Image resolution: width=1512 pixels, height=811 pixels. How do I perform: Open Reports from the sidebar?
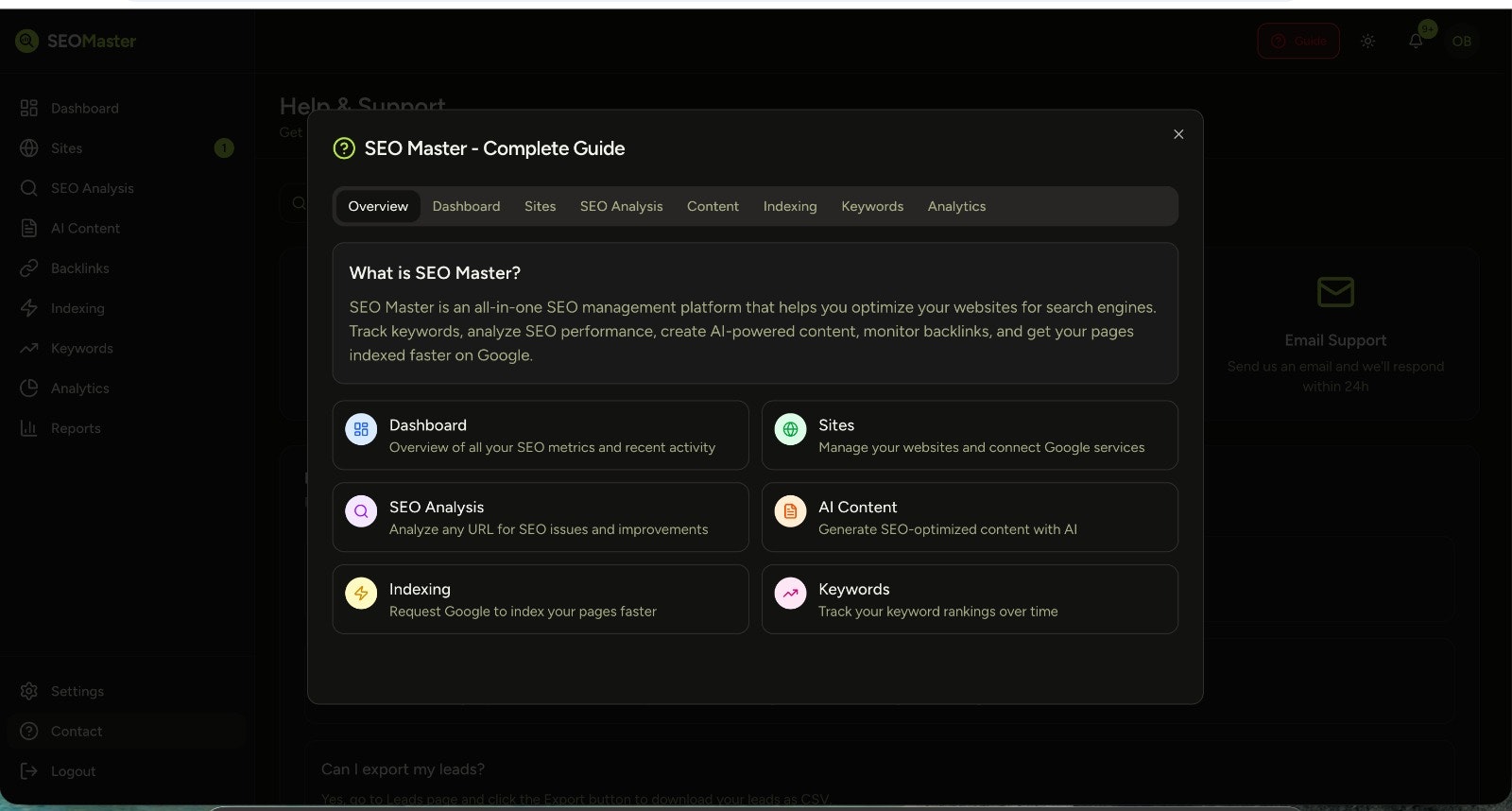[x=76, y=428]
